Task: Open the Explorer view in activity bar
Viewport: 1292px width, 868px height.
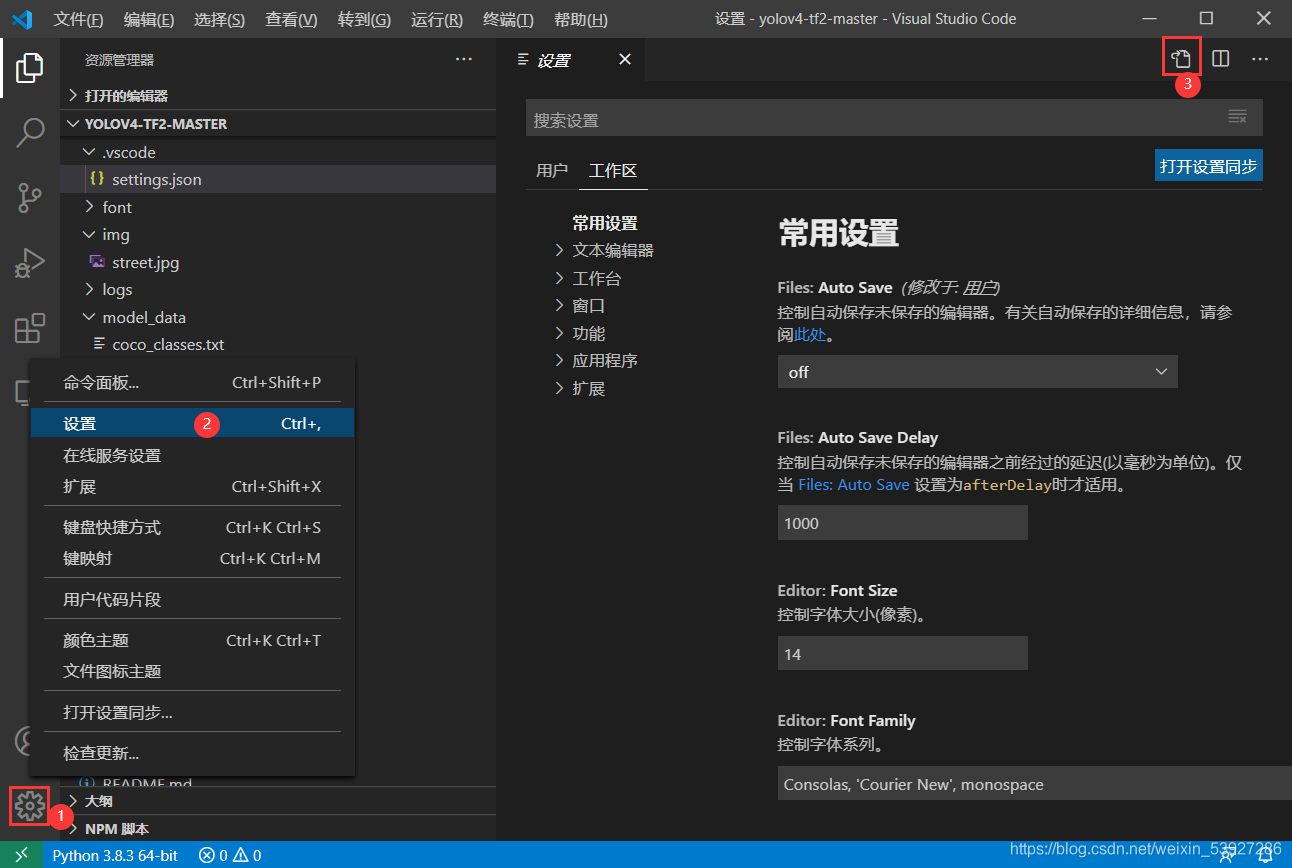Action: [x=30, y=68]
